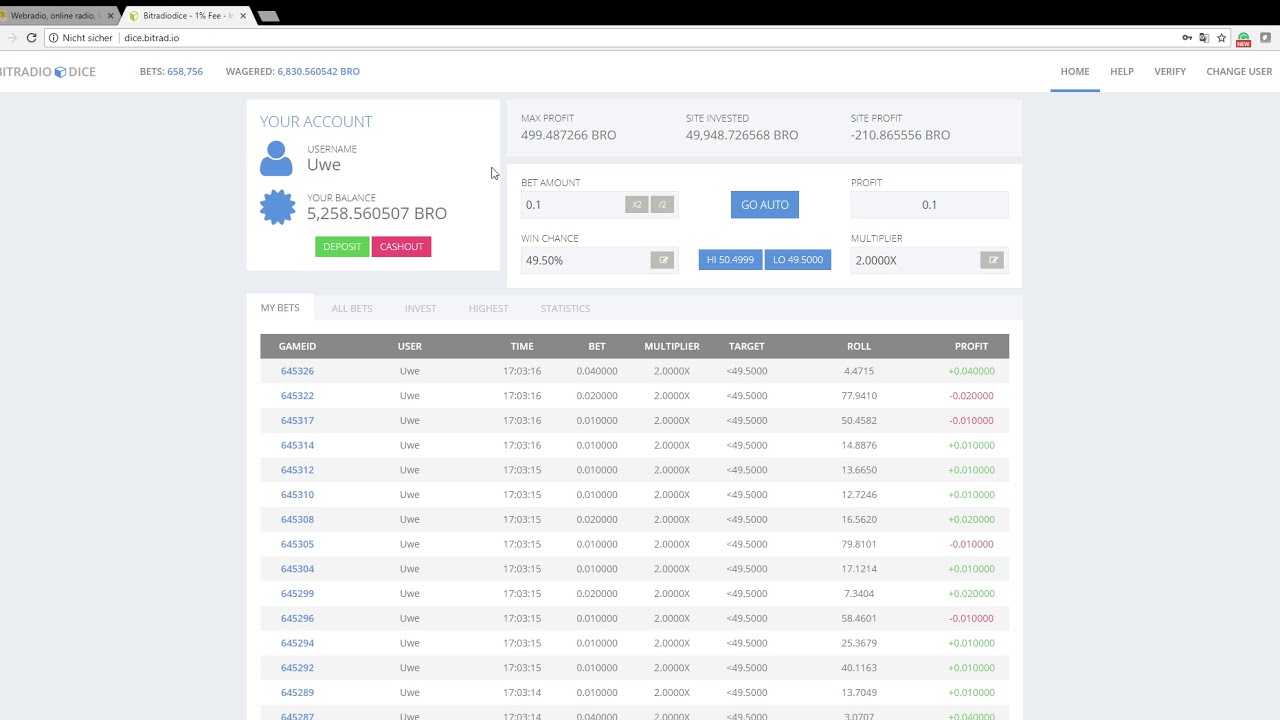Click max profit value 499.487266 BRO
Viewport: 1280px width, 720px height.
tap(568, 135)
